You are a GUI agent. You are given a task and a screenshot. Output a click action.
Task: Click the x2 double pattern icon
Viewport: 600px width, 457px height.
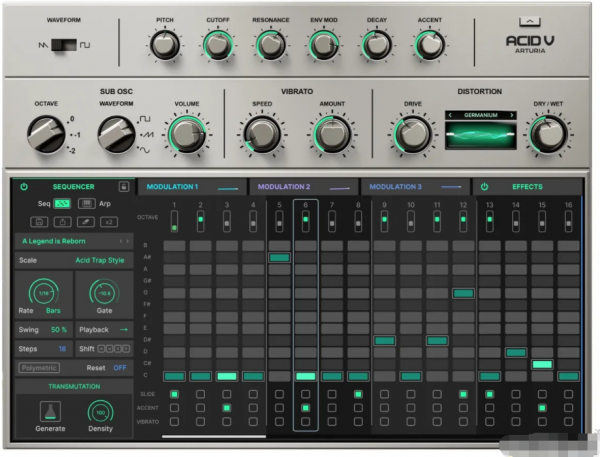coord(109,222)
